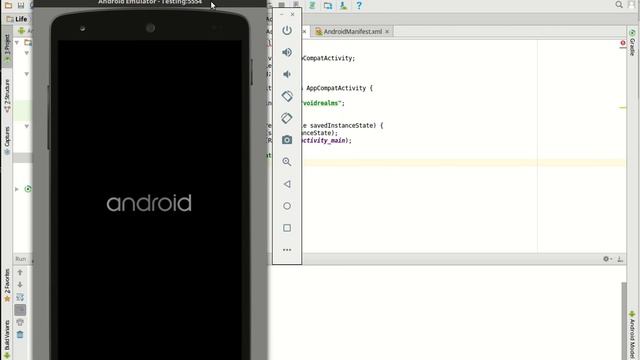Screen dimensions: 640x360
Task: Open the Captures tool window tab
Action: pos(7,140)
